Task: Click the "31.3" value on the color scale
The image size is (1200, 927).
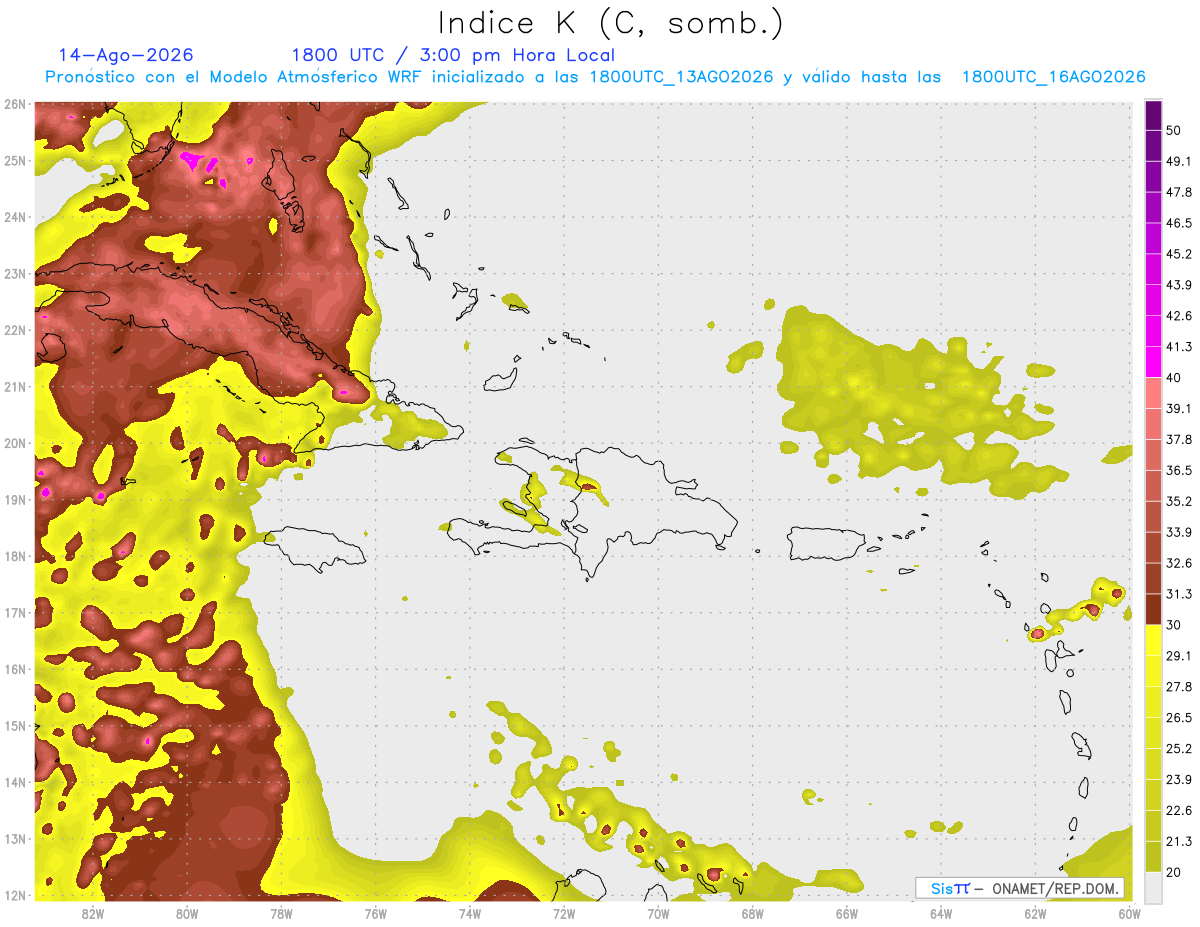Action: click(1180, 594)
